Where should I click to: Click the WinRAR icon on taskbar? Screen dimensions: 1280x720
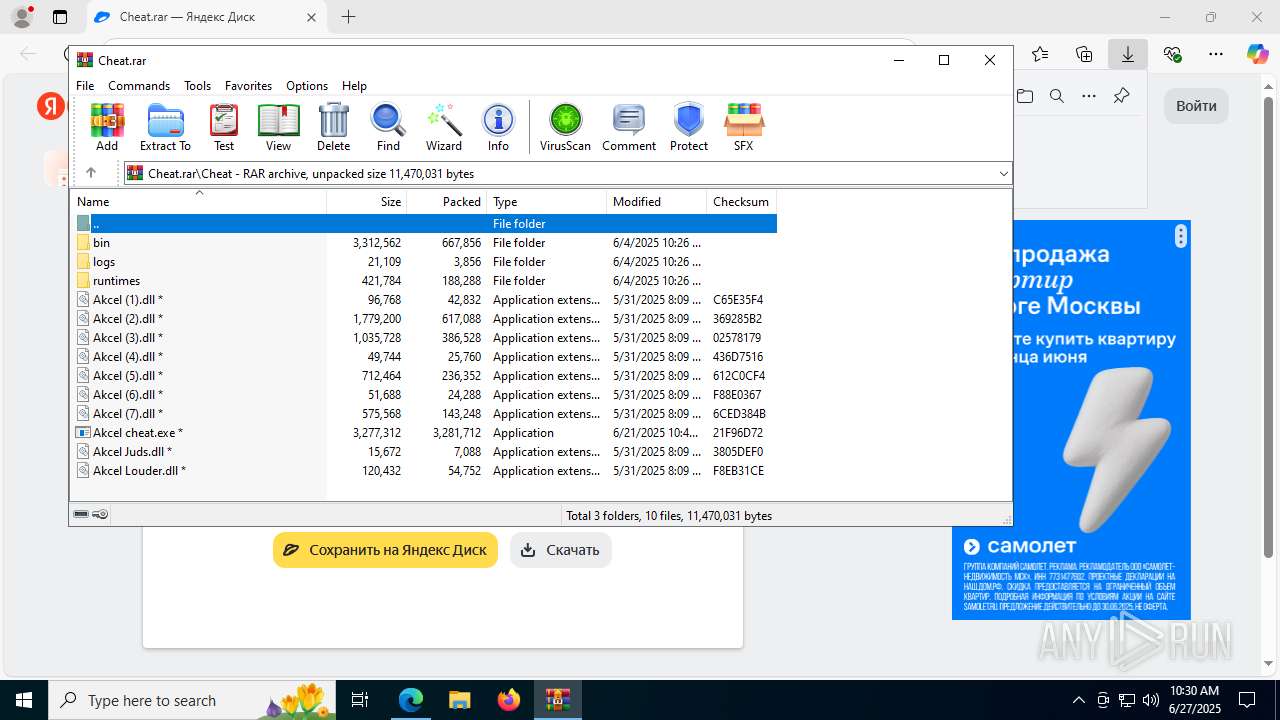tap(557, 700)
